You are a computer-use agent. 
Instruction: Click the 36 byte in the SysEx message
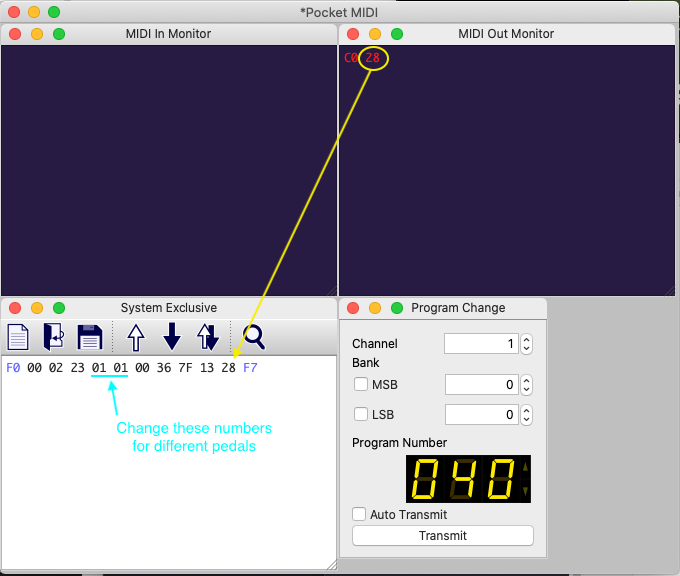(x=164, y=368)
